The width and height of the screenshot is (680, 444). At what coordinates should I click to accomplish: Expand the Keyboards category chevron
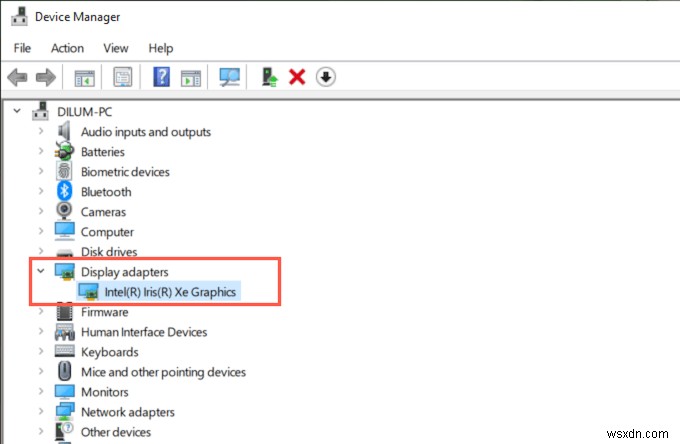(x=41, y=351)
